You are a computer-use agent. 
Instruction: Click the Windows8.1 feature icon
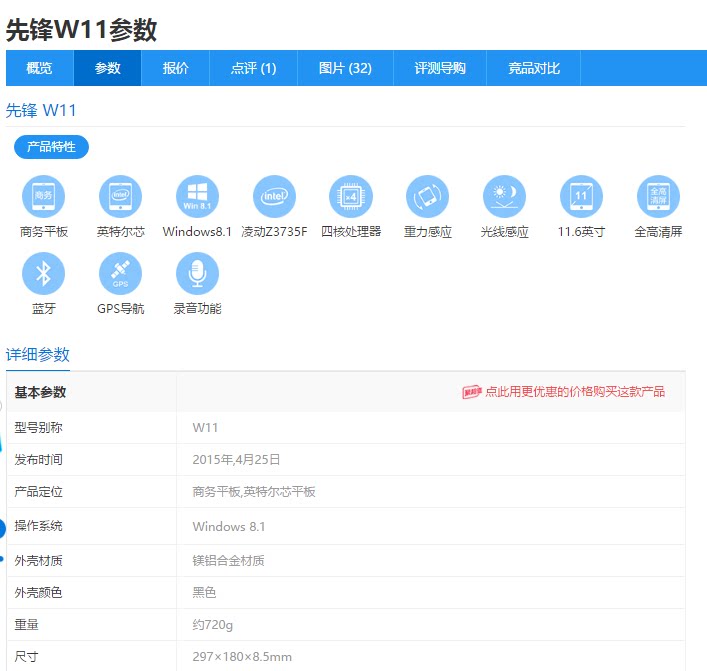(197, 197)
